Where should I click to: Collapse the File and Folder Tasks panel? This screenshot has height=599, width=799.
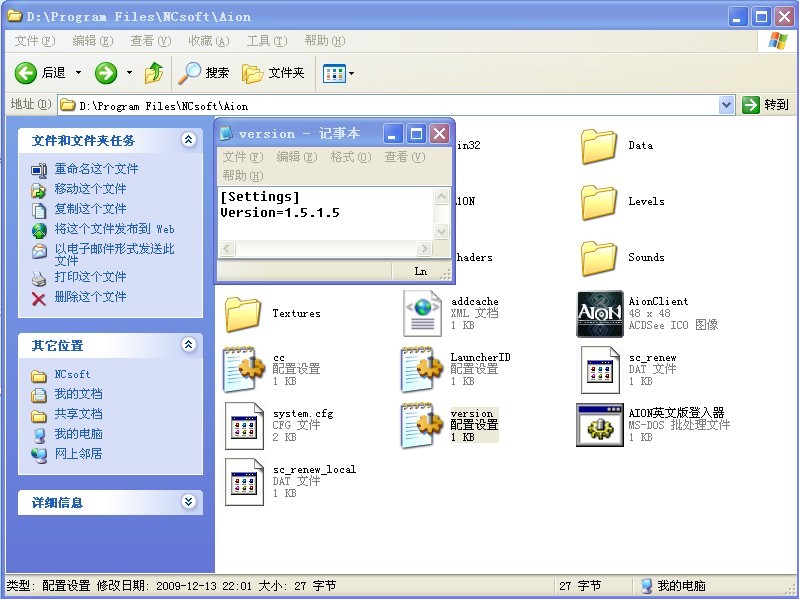188,141
